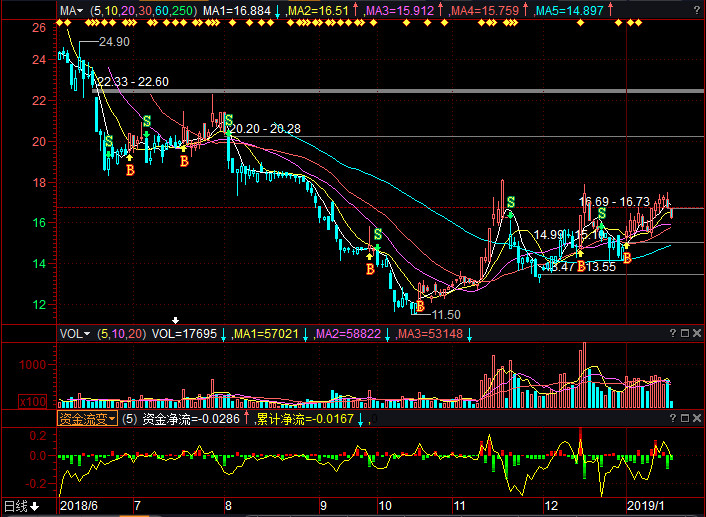Edit 资金流变 parameter (5)

coord(129,419)
